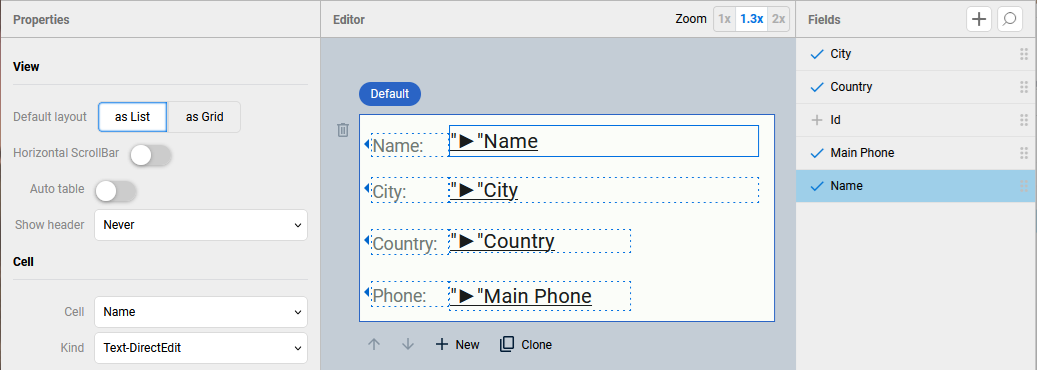Viewport: 1037px width, 370px height.
Task: Select the Main Phone value cell in editor
Action: pos(540,295)
